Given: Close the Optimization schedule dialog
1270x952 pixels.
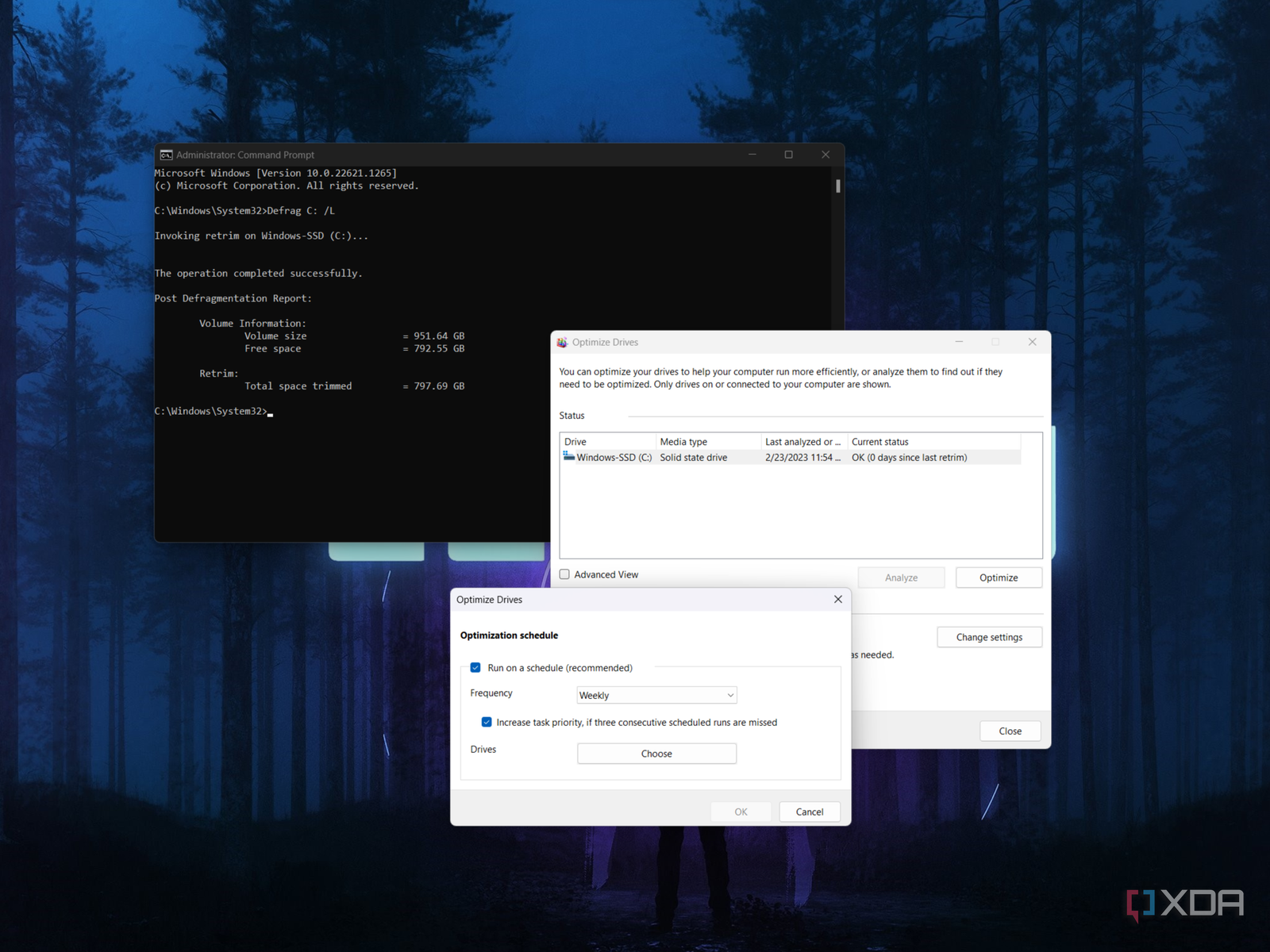Looking at the screenshot, I should [x=837, y=600].
